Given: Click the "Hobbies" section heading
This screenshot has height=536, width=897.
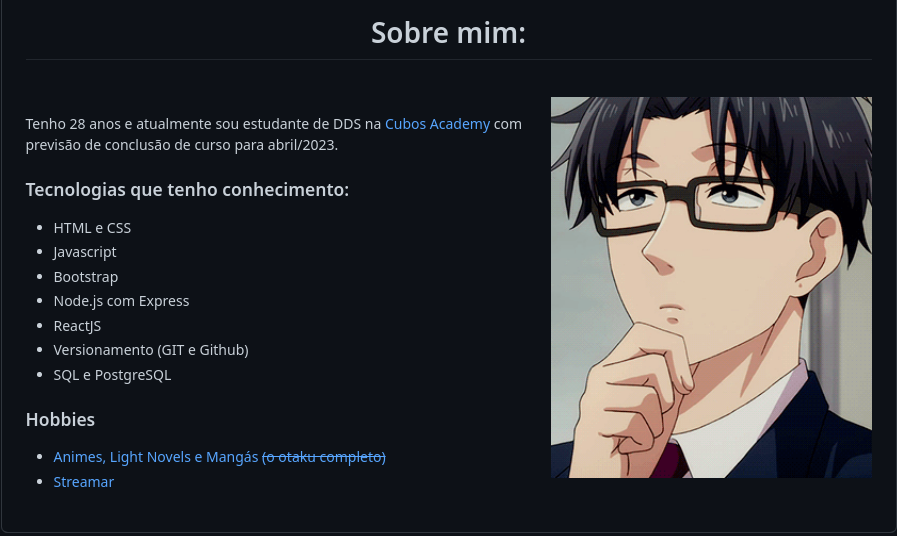Looking at the screenshot, I should pyautogui.click(x=60, y=419).
